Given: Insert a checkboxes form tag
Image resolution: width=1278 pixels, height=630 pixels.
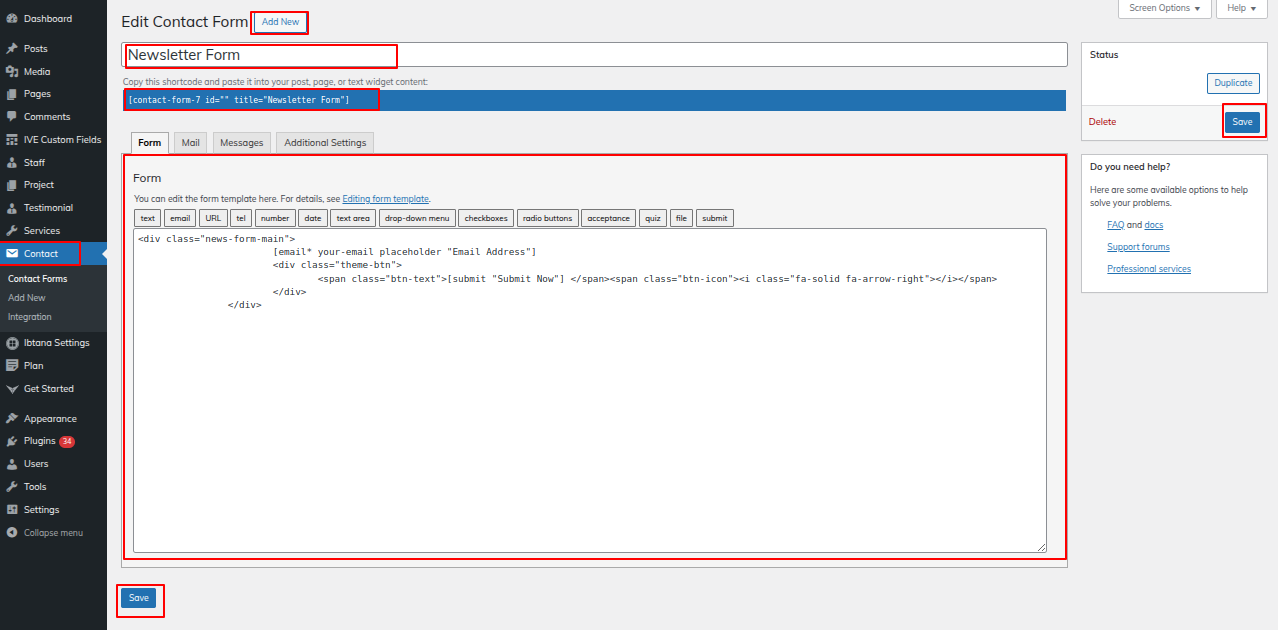Looking at the screenshot, I should (x=486, y=218).
